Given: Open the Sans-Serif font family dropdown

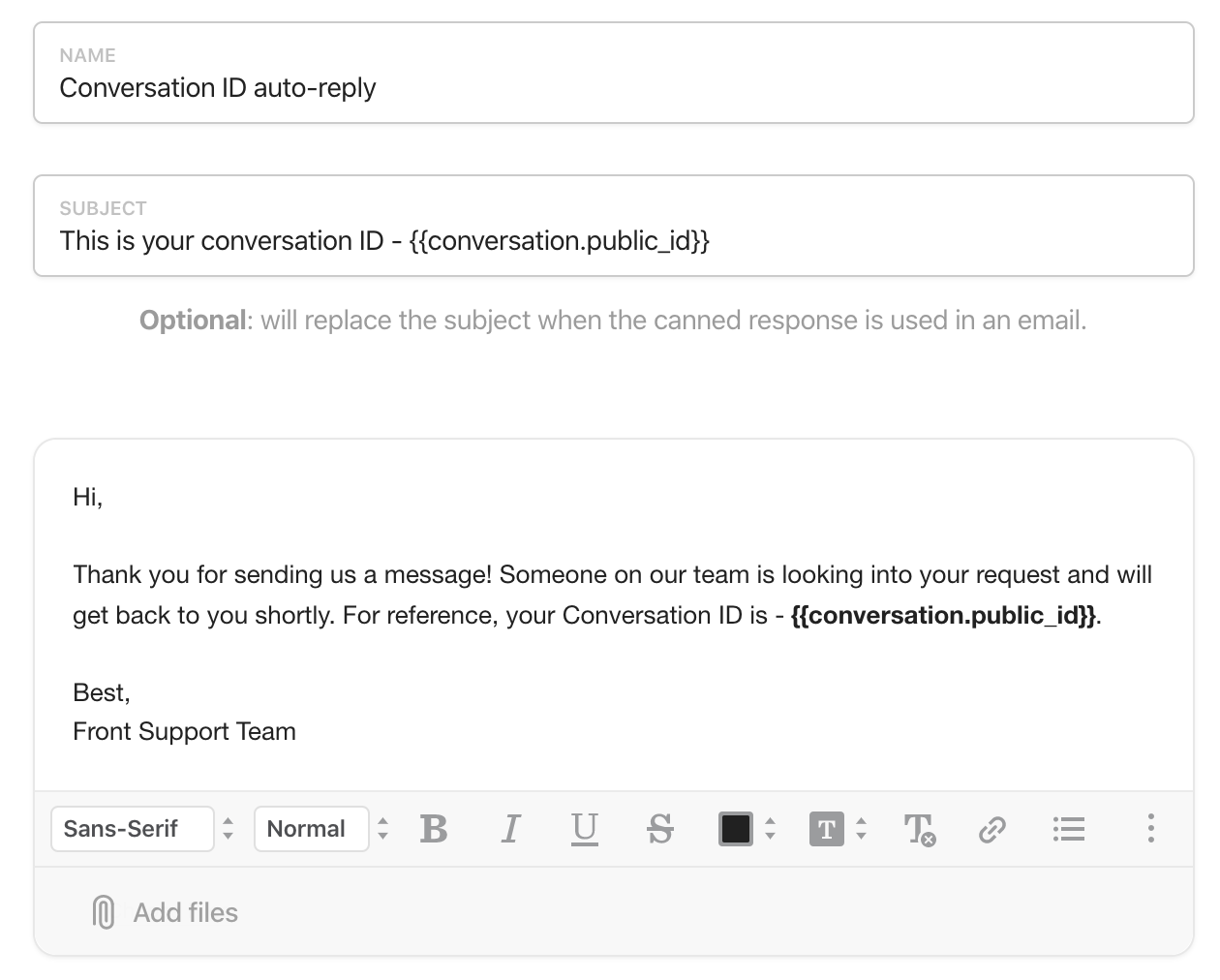Looking at the screenshot, I should (133, 829).
